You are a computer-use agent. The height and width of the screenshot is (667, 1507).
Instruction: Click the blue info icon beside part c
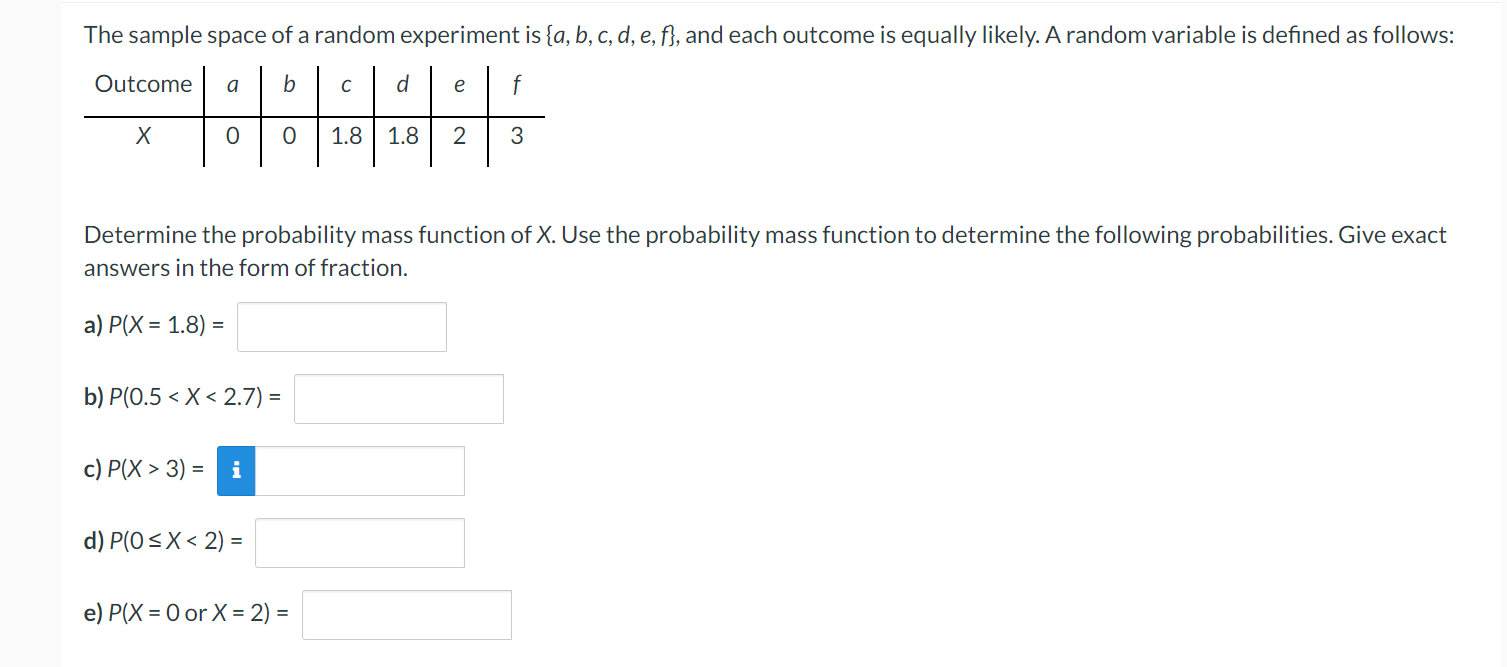point(236,470)
